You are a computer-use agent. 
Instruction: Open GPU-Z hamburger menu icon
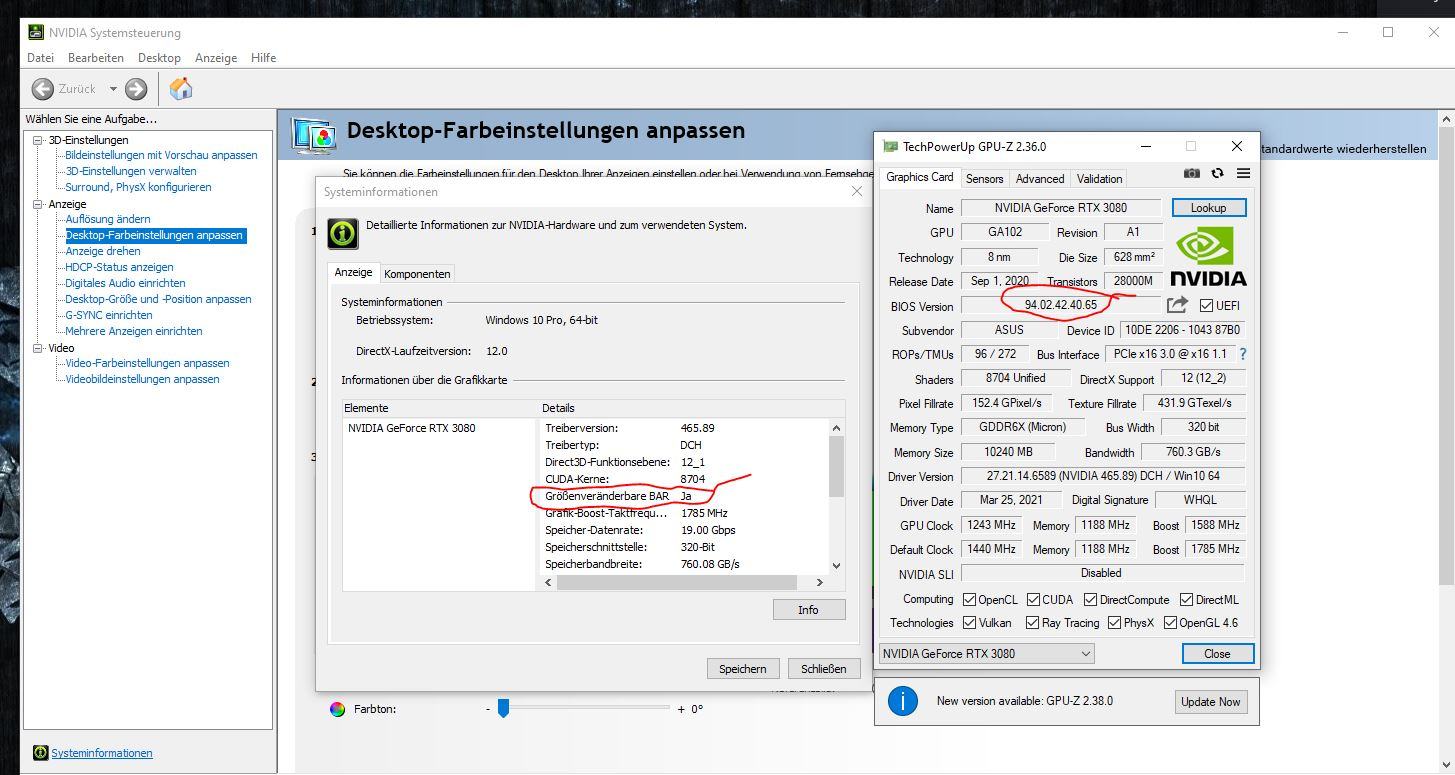pyautogui.click(x=1243, y=173)
